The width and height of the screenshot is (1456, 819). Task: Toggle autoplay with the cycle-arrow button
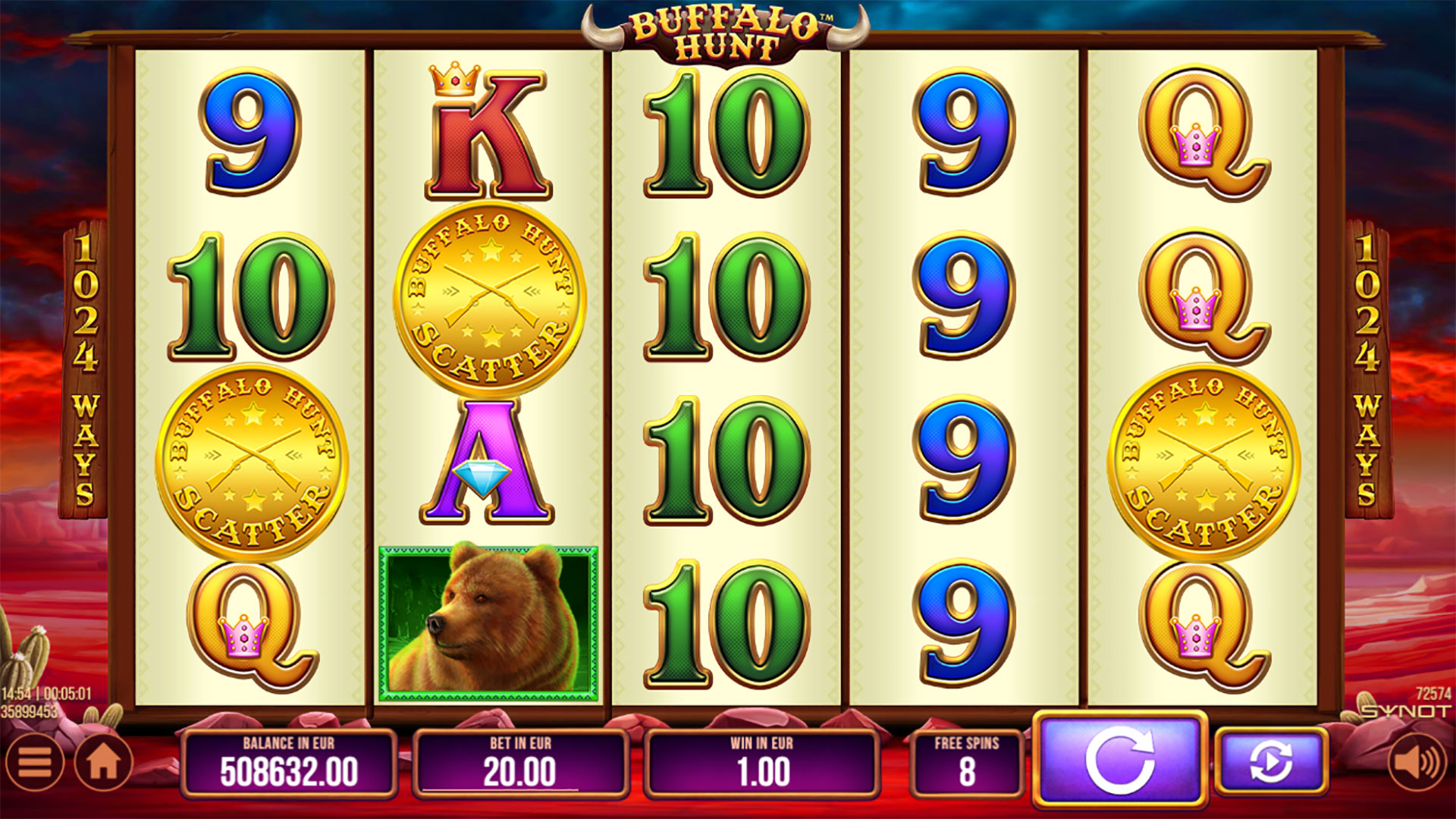tap(1271, 761)
